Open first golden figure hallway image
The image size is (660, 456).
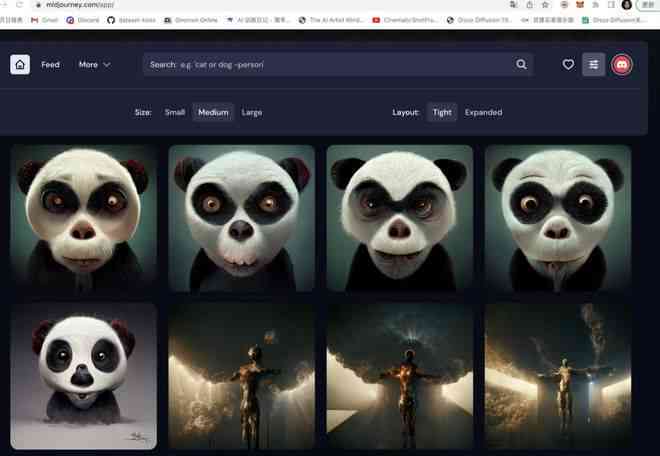[242, 376]
